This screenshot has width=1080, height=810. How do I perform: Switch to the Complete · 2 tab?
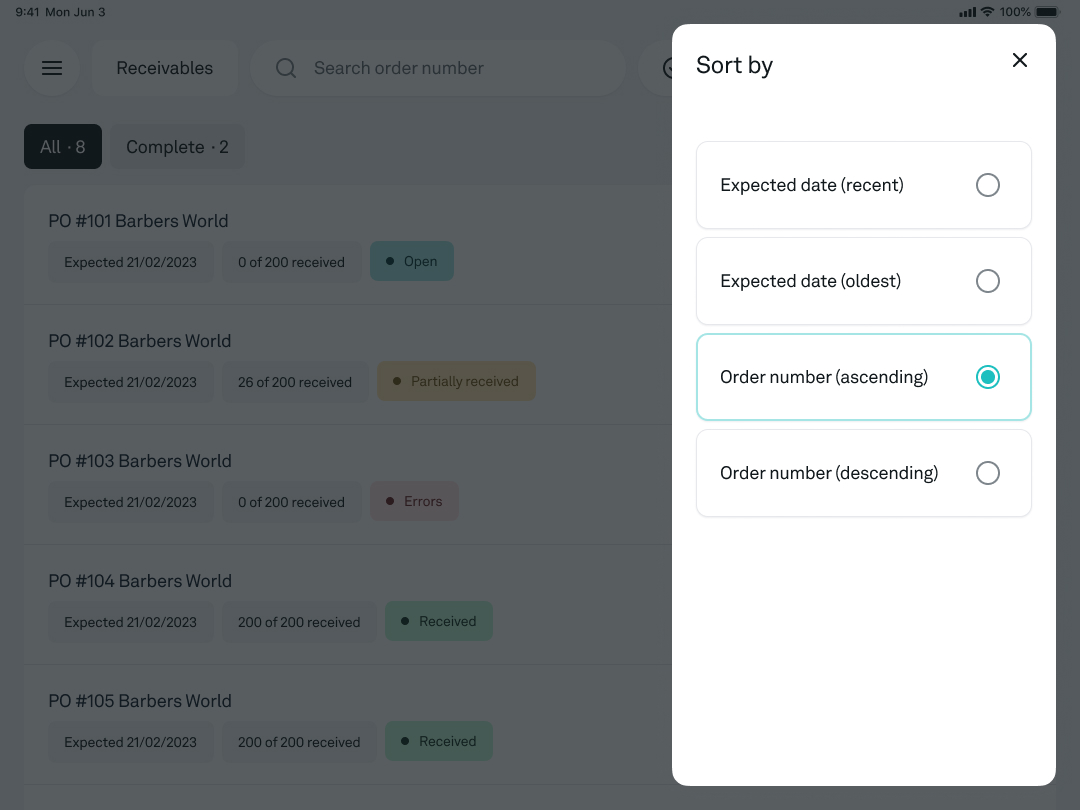(x=177, y=147)
